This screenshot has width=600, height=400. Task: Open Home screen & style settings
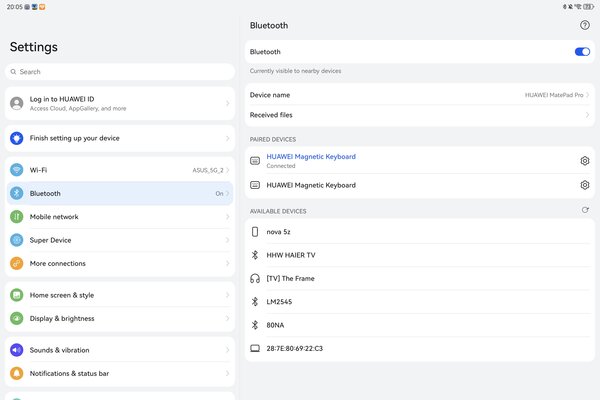click(x=120, y=295)
